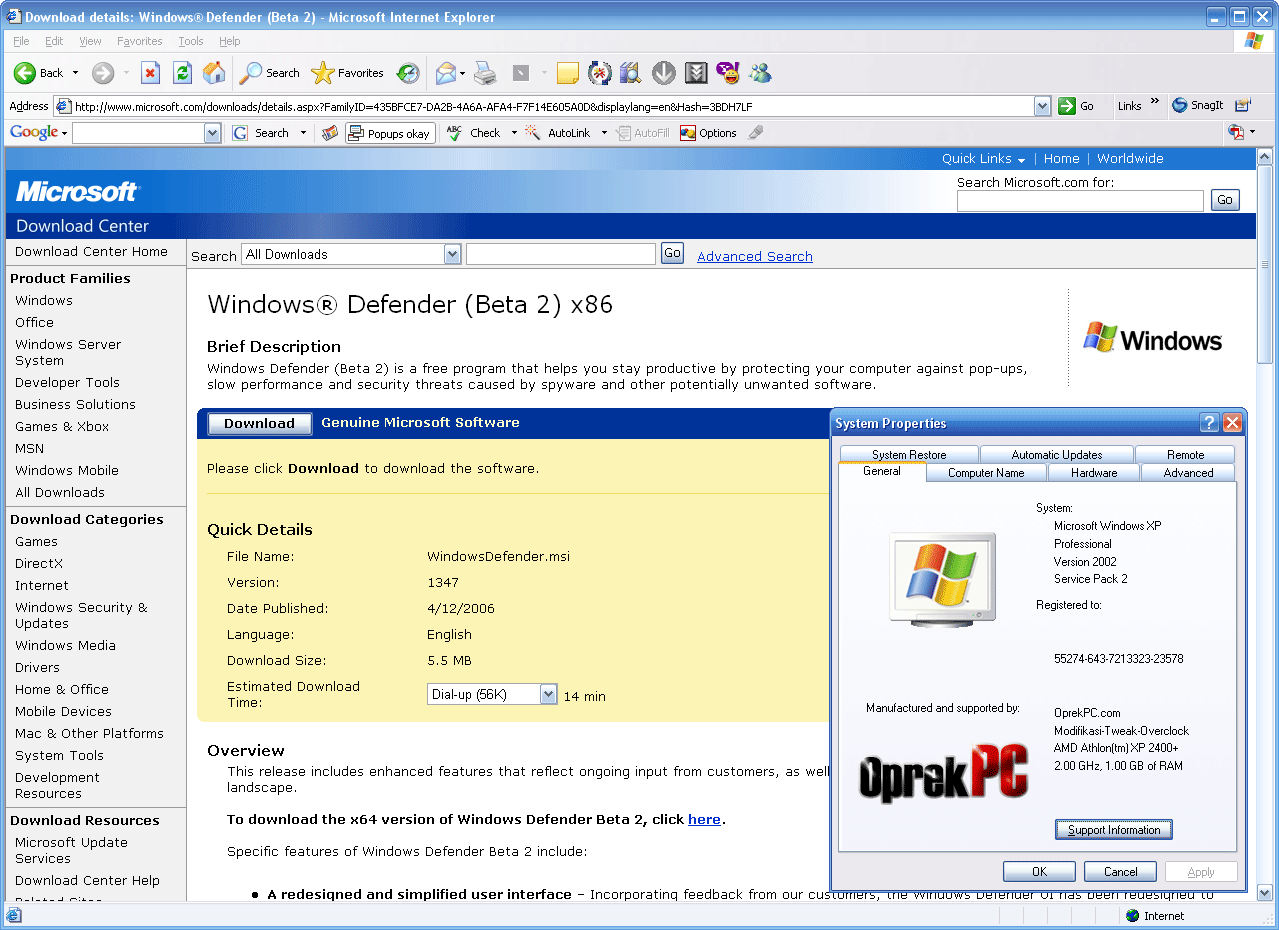Expand the All Downloads search dropdown

(452, 255)
